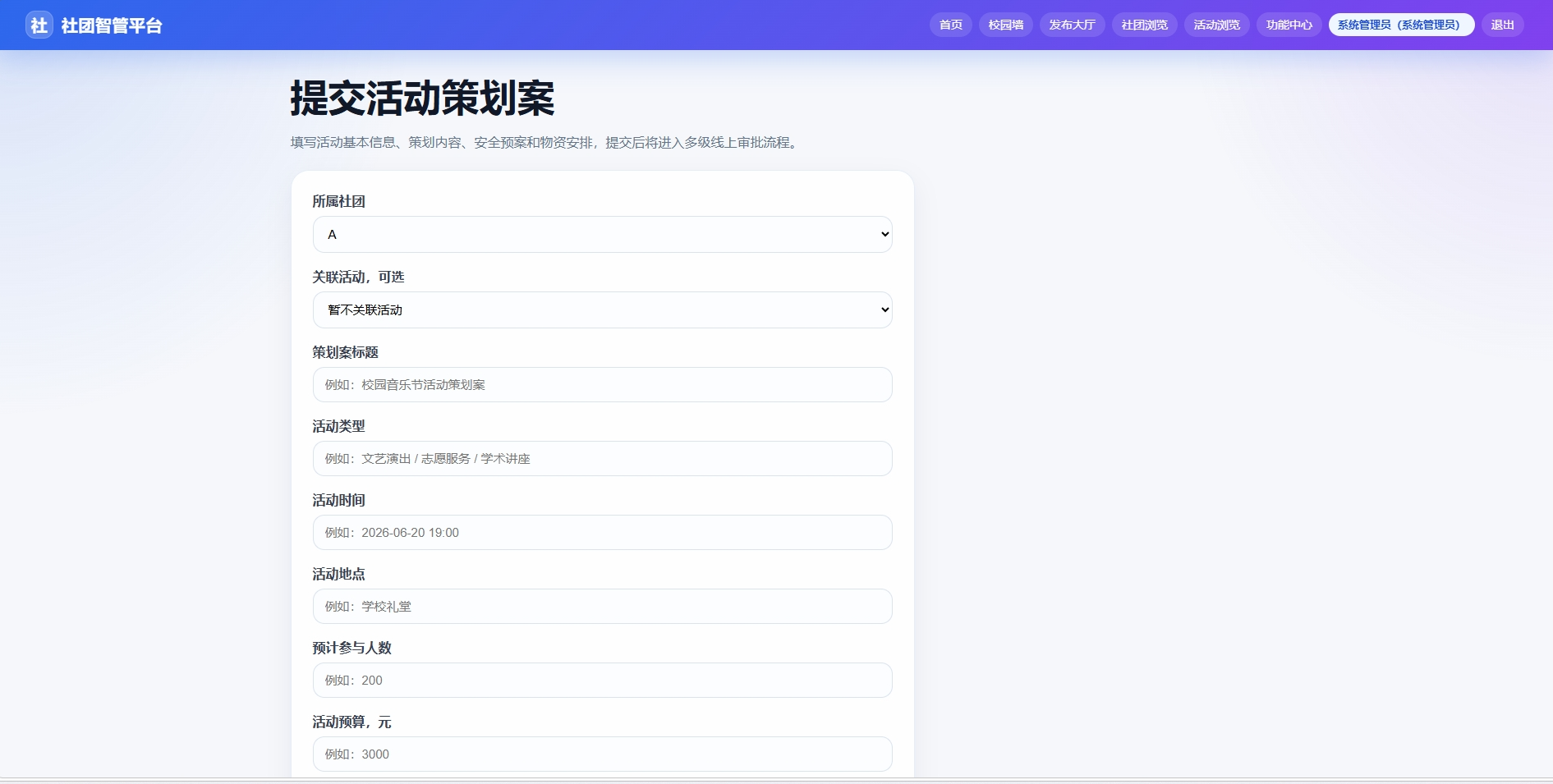Click the 社团智管平台 brand title

[x=112, y=25]
